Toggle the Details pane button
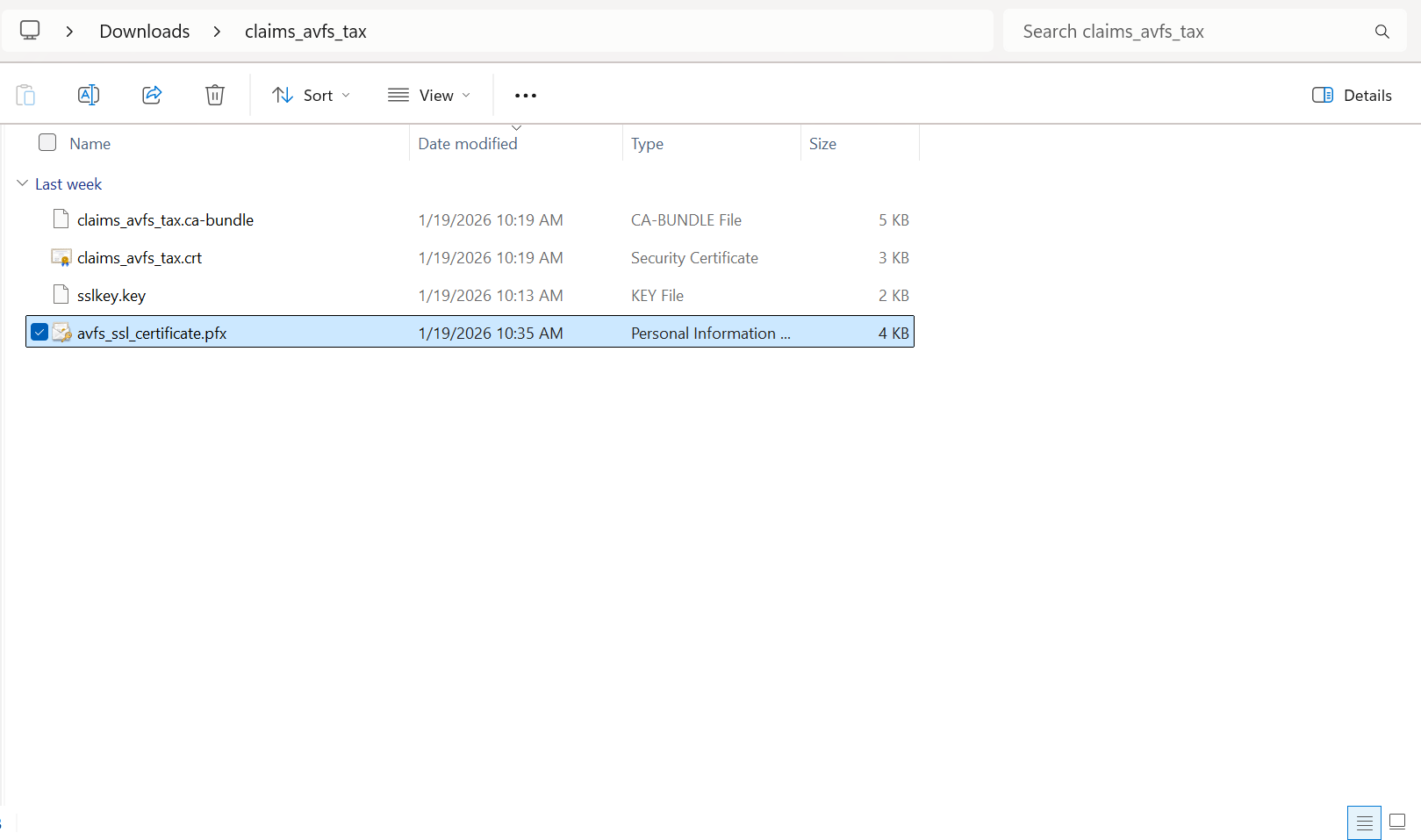 point(1352,95)
